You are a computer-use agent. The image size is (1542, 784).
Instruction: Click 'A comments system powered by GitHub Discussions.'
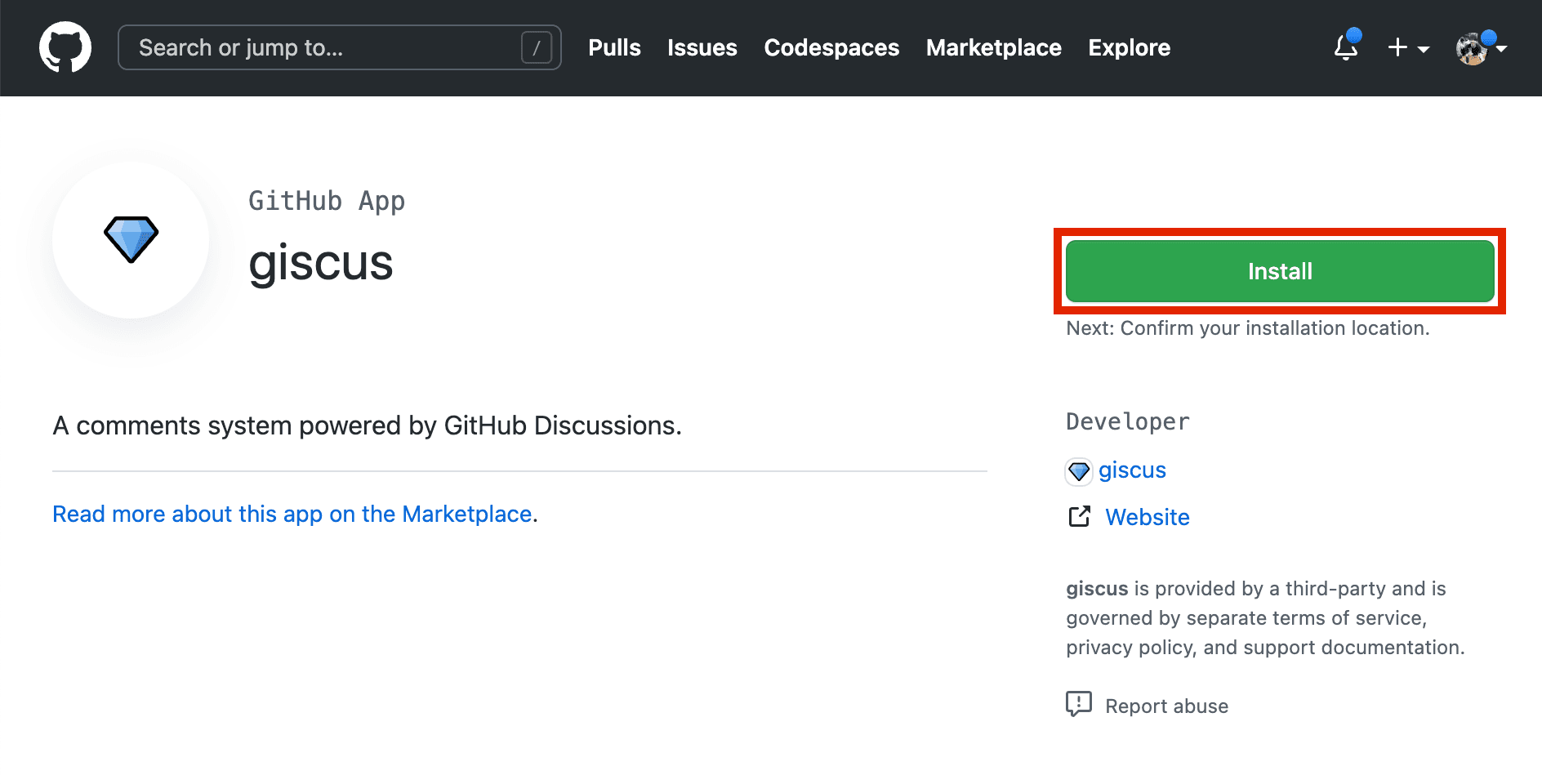[x=367, y=425]
